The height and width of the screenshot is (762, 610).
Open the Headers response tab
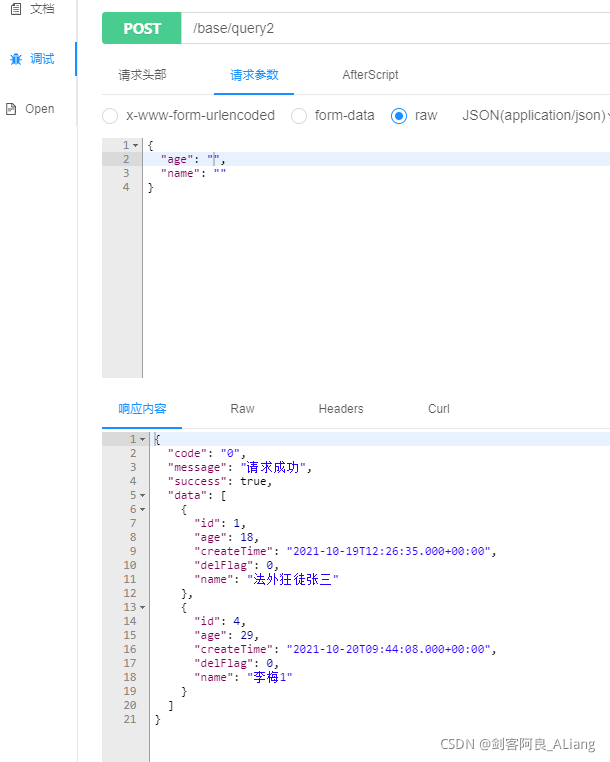(x=341, y=409)
